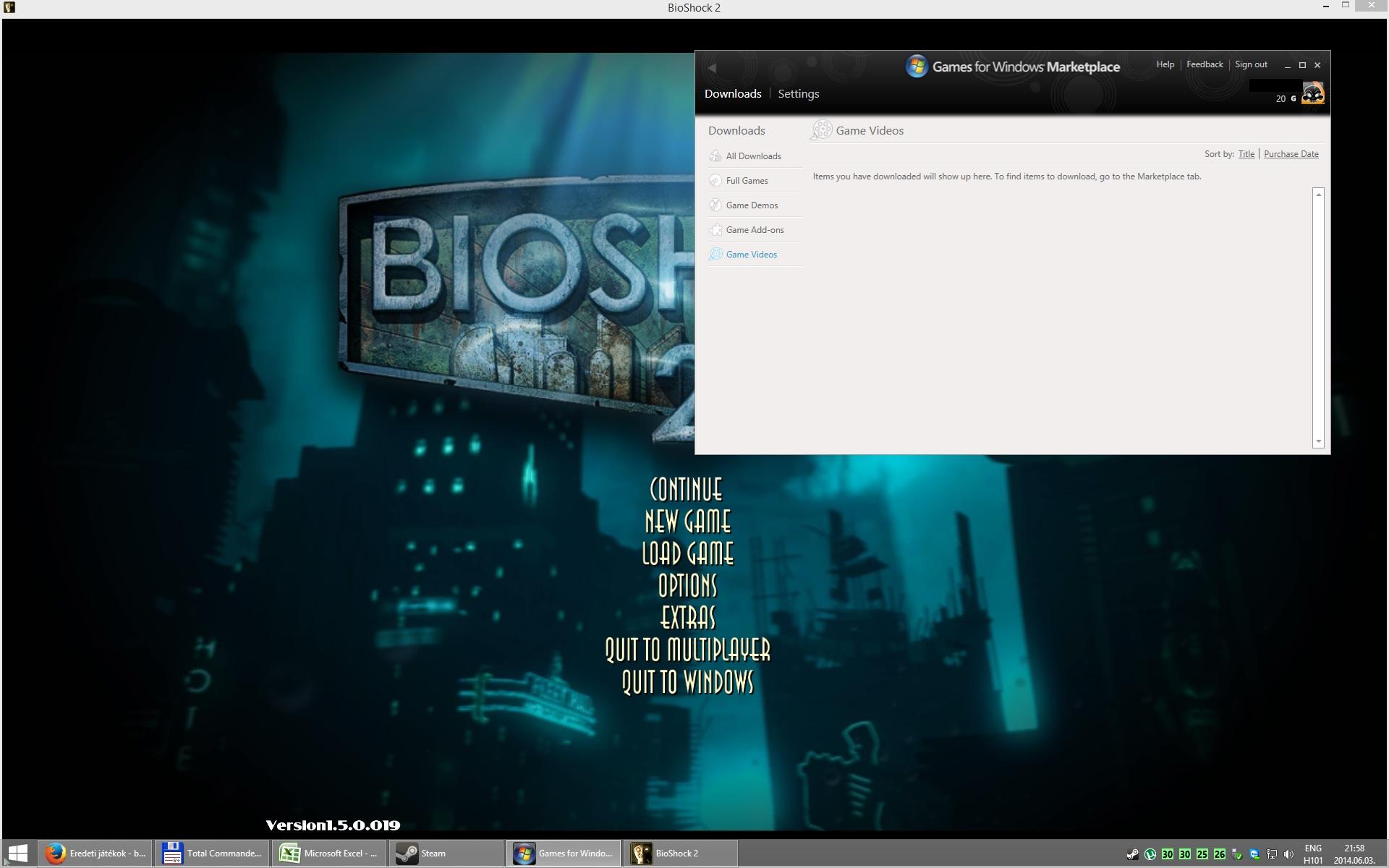Switch to Firefox in the taskbar

tap(95, 854)
